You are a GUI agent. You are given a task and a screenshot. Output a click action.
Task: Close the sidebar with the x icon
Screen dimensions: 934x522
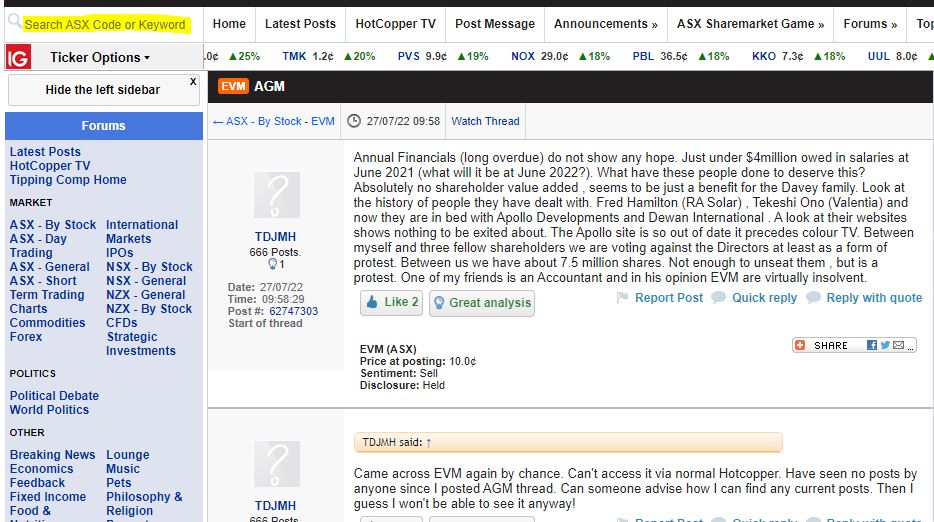click(x=193, y=81)
